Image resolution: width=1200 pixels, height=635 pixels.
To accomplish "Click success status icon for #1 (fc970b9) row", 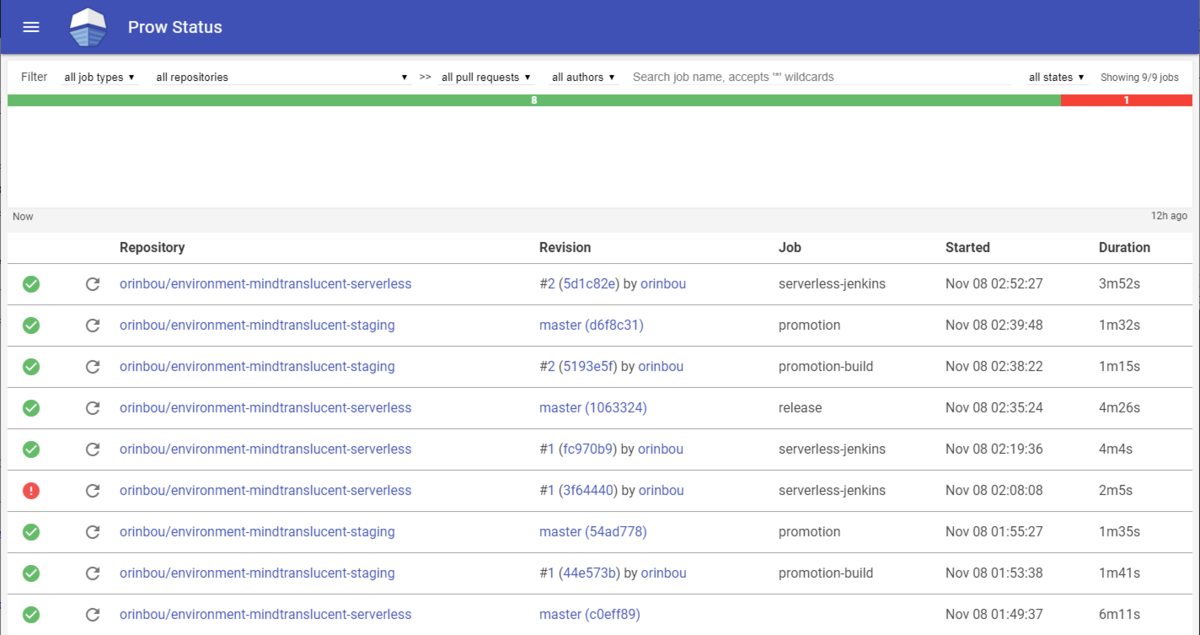I will 31,449.
